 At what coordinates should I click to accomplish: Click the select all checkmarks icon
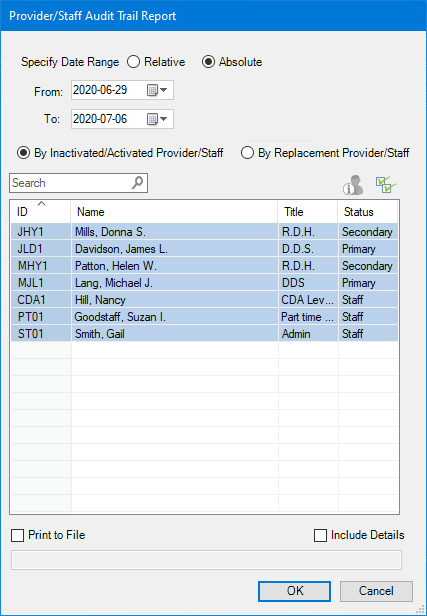pos(386,184)
